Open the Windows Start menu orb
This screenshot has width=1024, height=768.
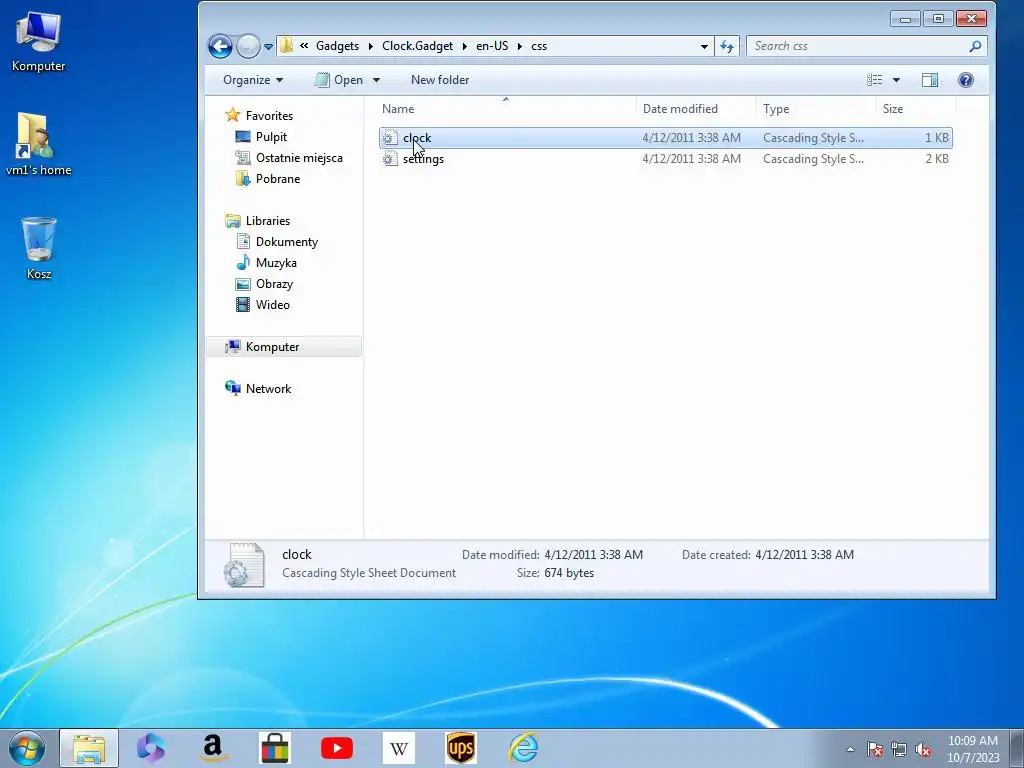tap(27, 748)
